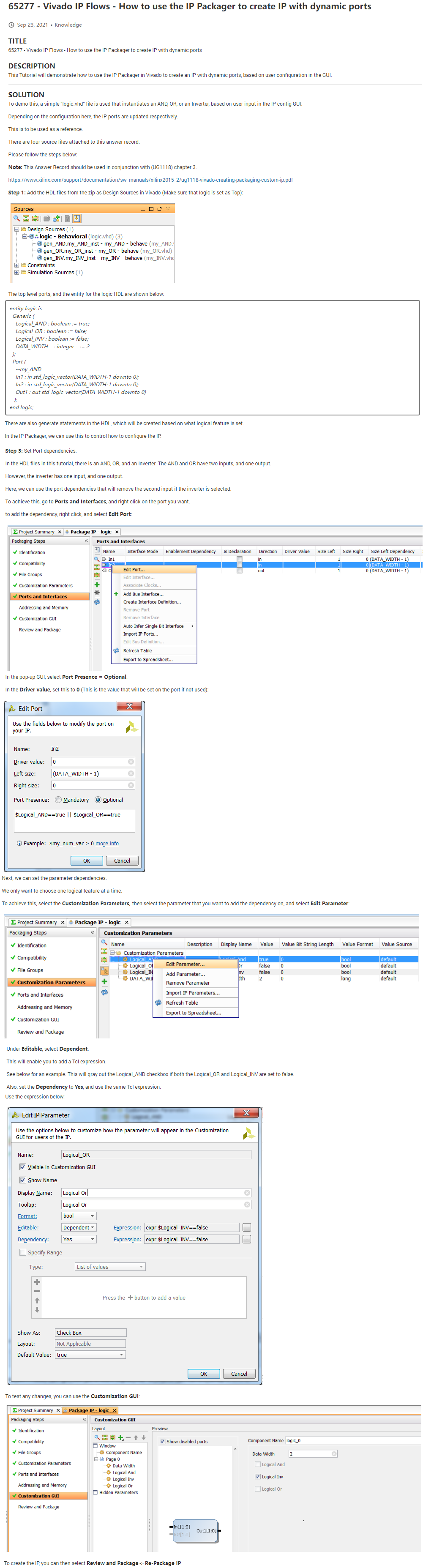423x1568 pixels.
Task: Click green plus icon beside Ports and Interfaces table
Action: 97,585
